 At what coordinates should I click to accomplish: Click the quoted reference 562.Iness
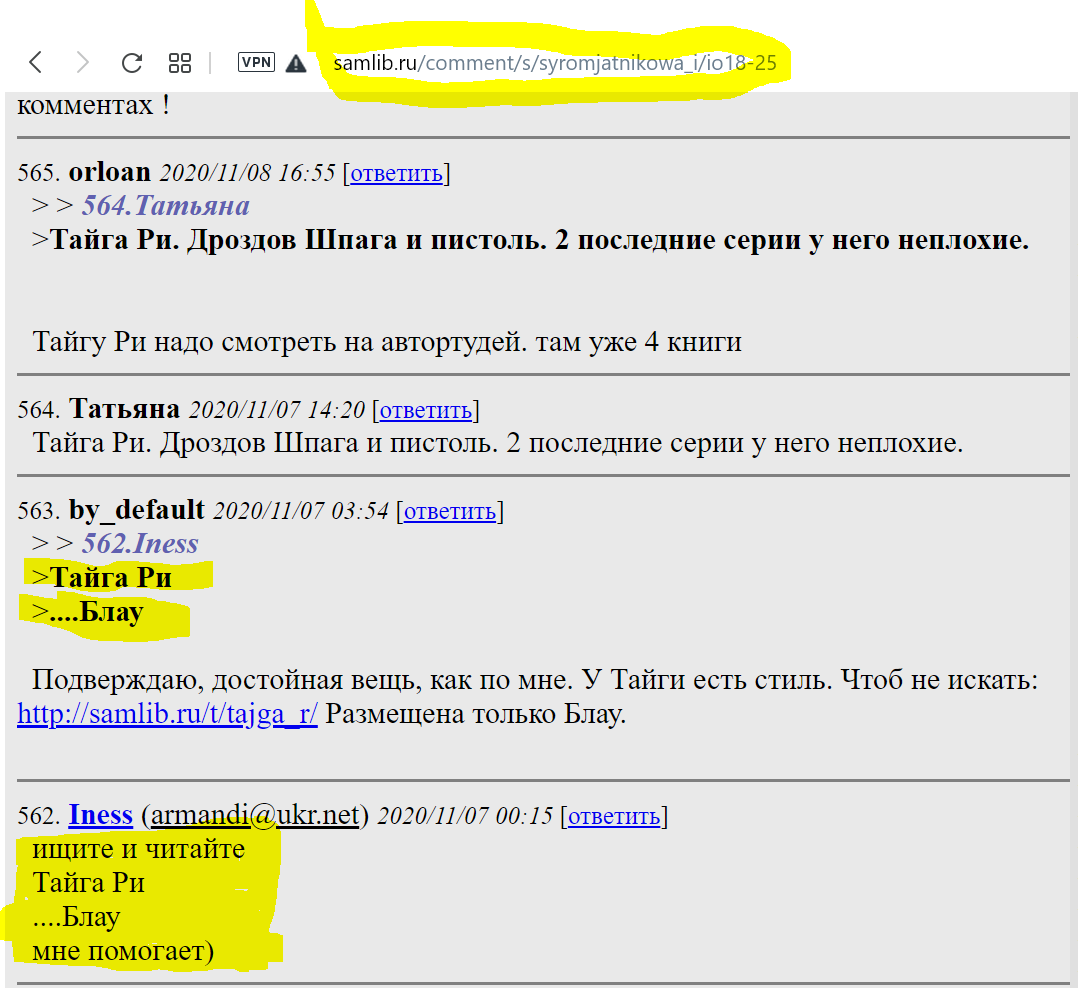pyautogui.click(x=140, y=544)
